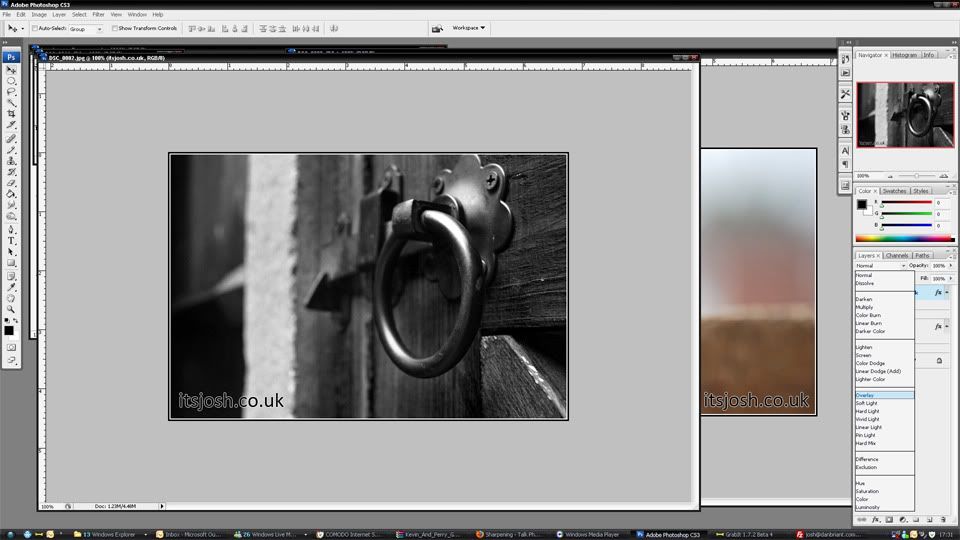Open Fill slider arrow

click(951, 278)
